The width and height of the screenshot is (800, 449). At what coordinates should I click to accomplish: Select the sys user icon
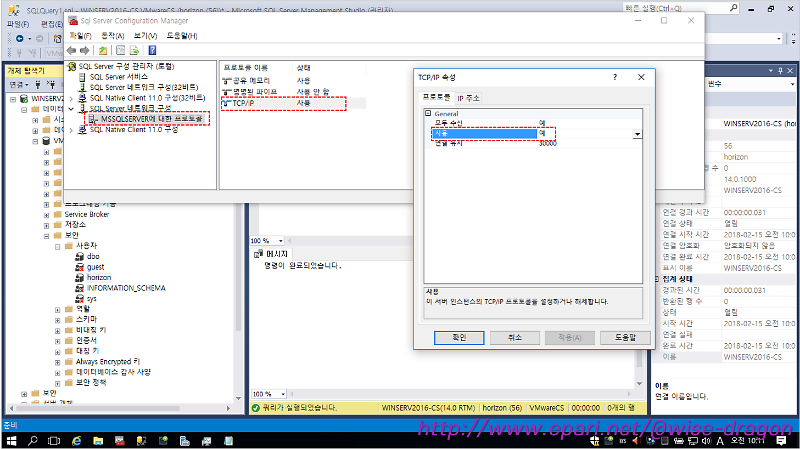click(80, 298)
